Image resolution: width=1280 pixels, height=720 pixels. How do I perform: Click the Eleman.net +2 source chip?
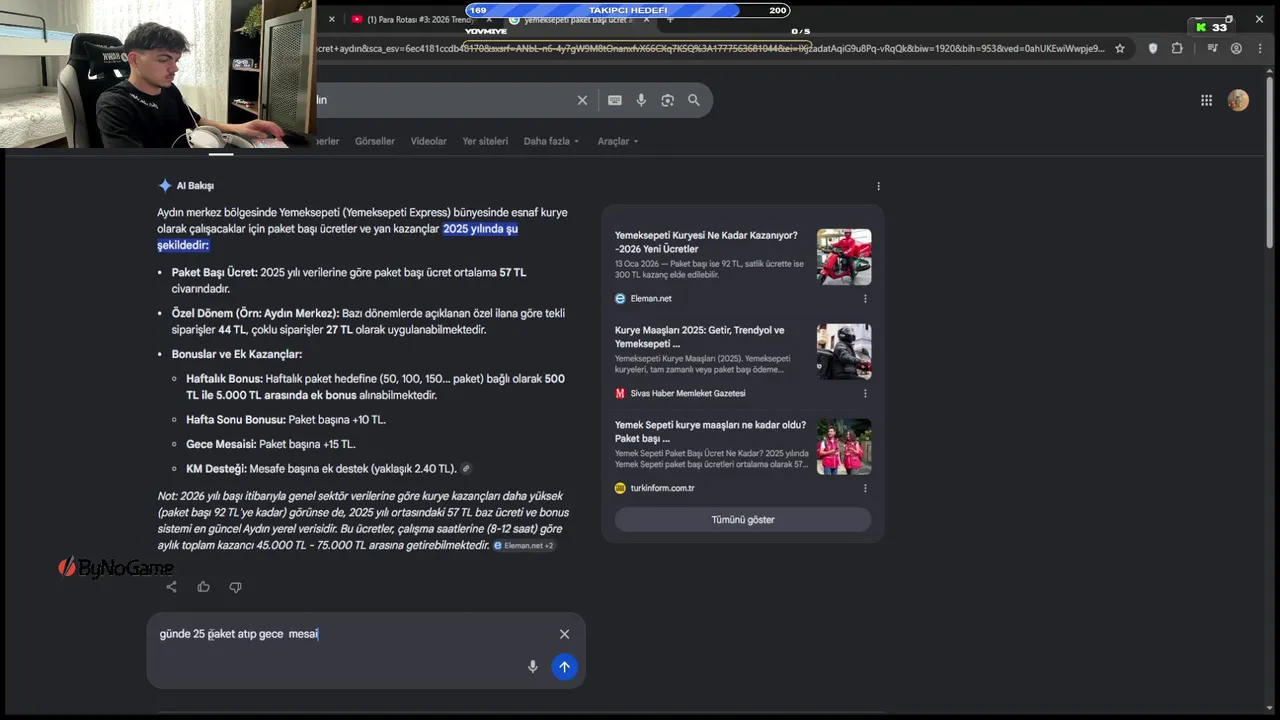[524, 546]
